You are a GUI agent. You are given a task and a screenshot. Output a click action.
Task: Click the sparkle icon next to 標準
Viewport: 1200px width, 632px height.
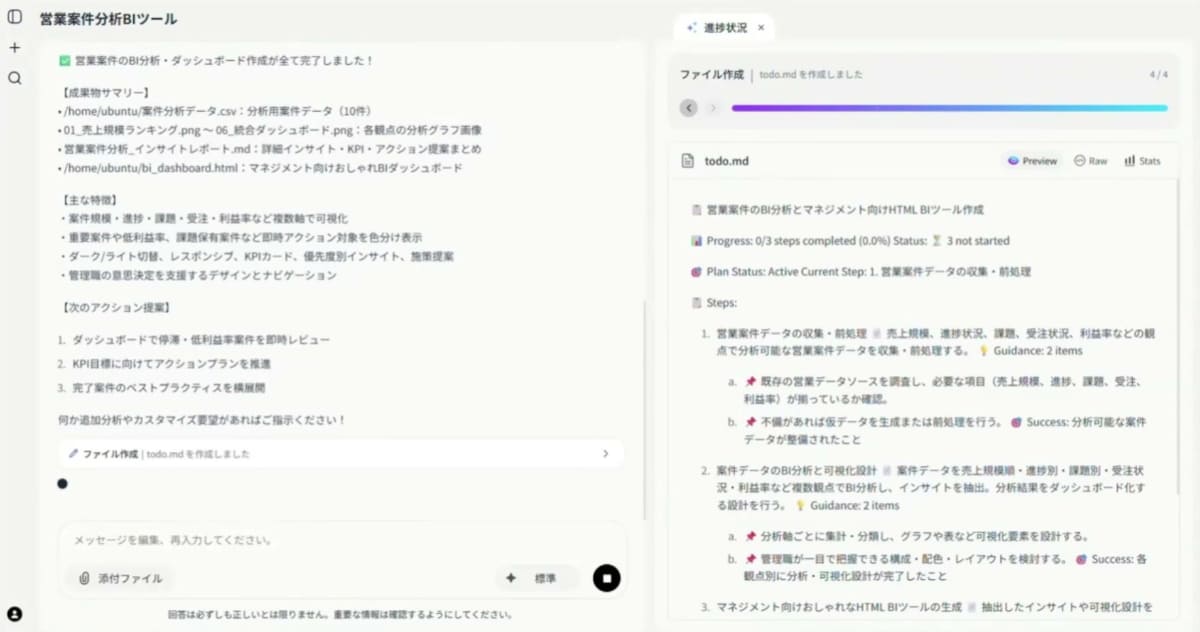click(509, 578)
